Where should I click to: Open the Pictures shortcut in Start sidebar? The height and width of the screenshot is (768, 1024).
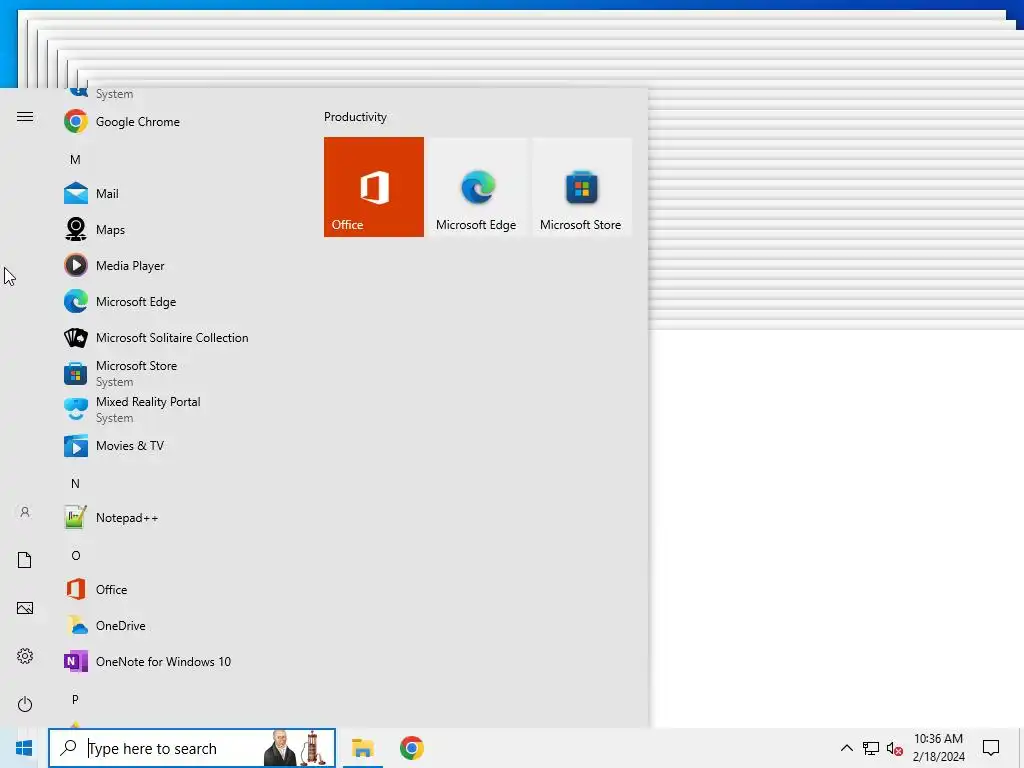25,608
